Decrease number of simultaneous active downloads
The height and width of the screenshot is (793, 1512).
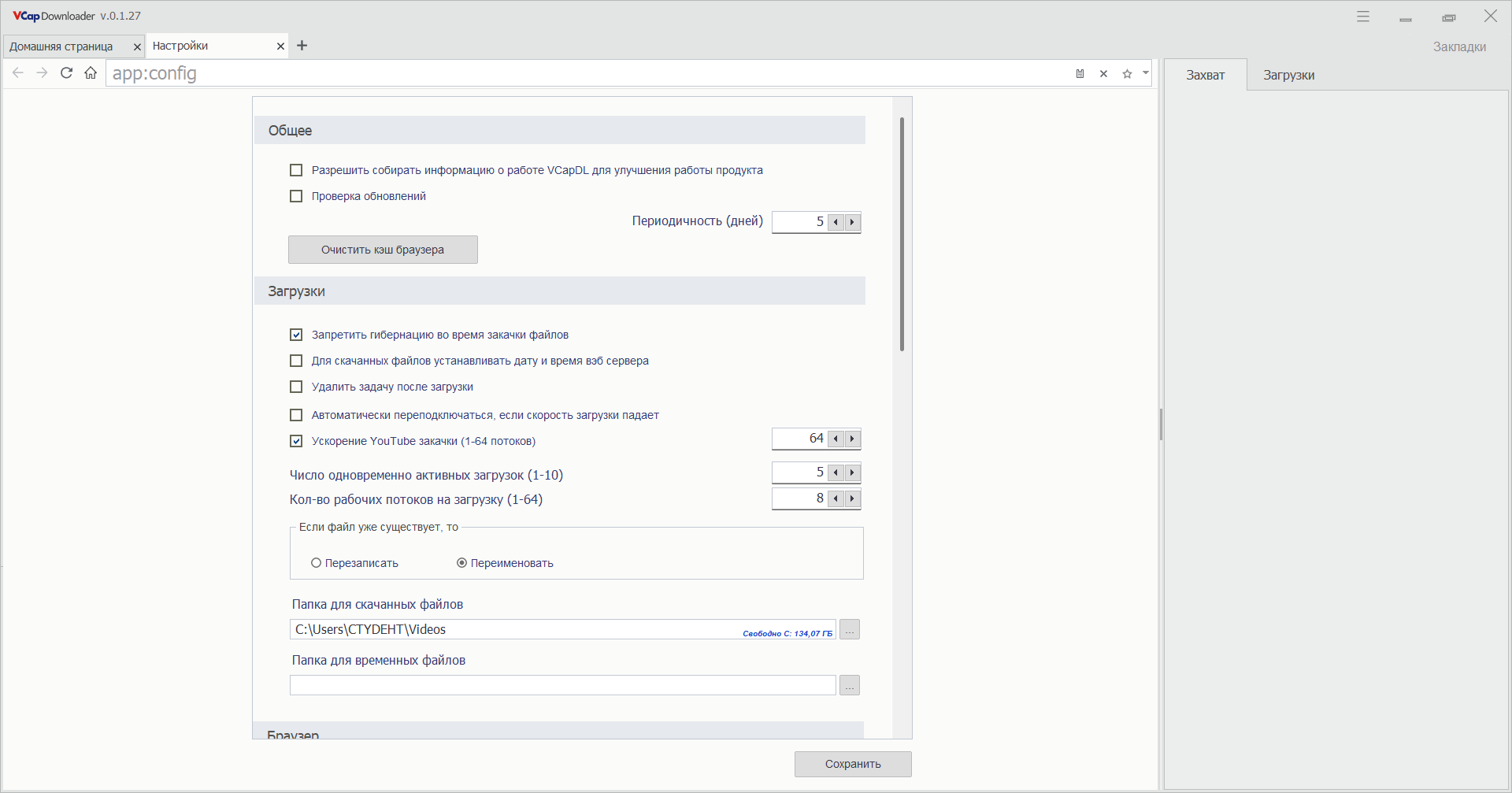(836, 472)
